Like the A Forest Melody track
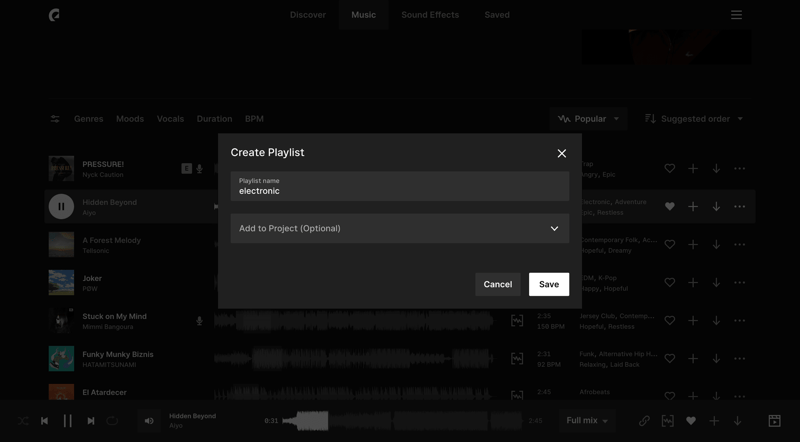 tap(670, 244)
